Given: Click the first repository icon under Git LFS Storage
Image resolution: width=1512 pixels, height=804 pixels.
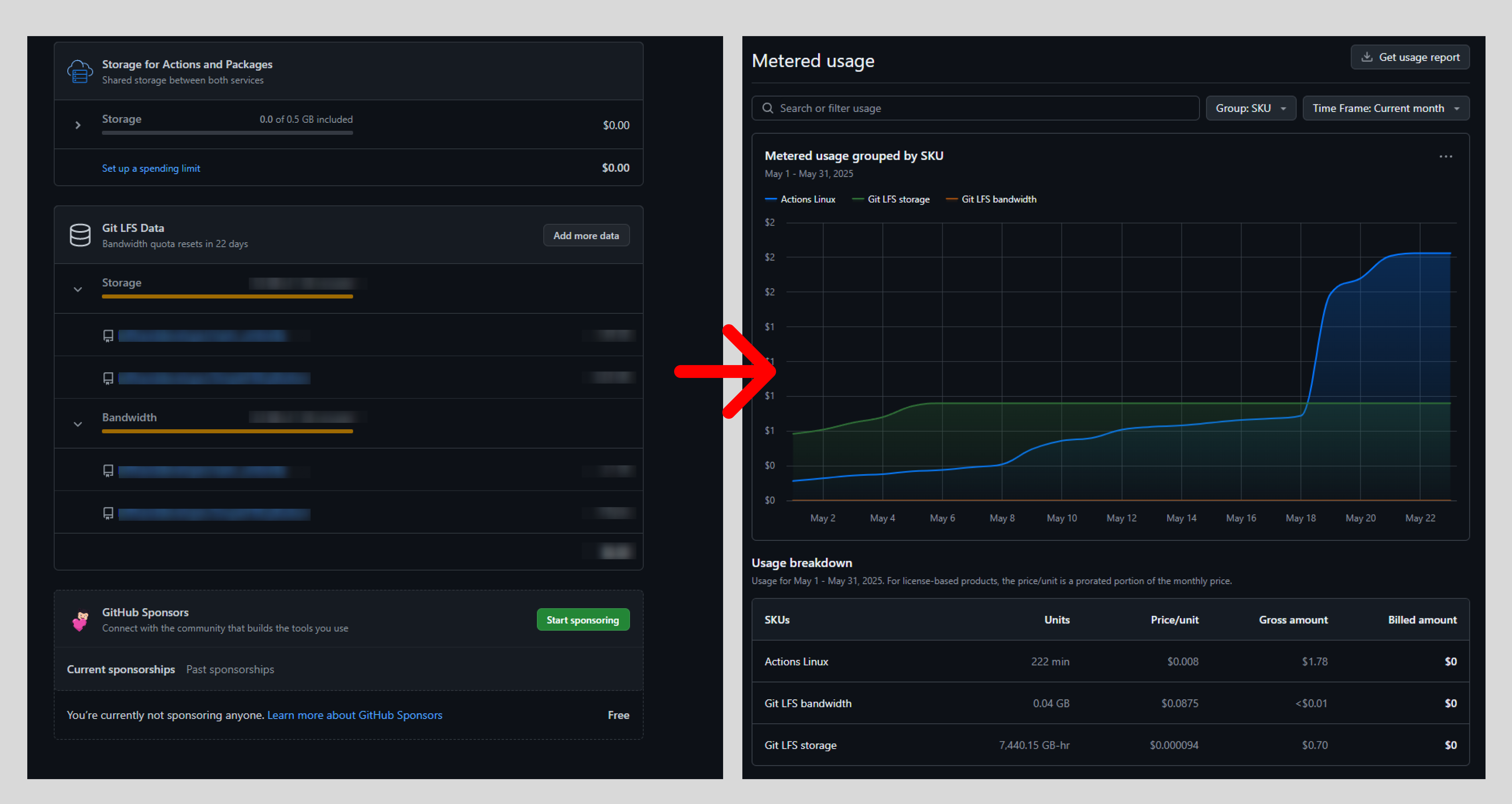Looking at the screenshot, I should (108, 336).
